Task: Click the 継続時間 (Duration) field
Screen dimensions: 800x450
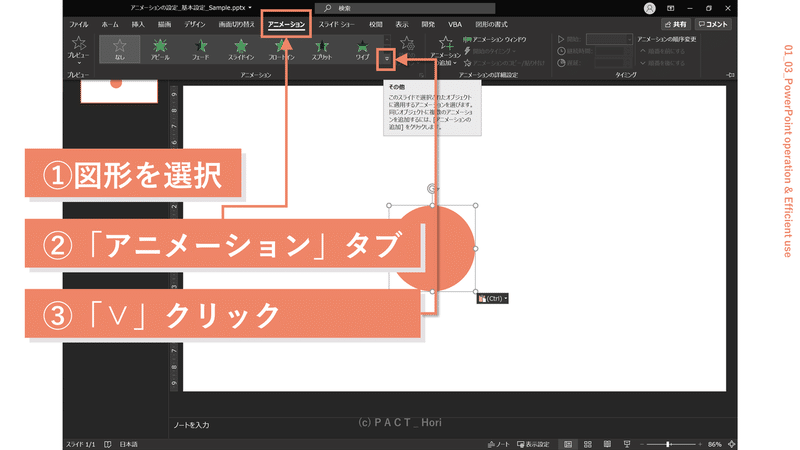Action: pos(613,51)
